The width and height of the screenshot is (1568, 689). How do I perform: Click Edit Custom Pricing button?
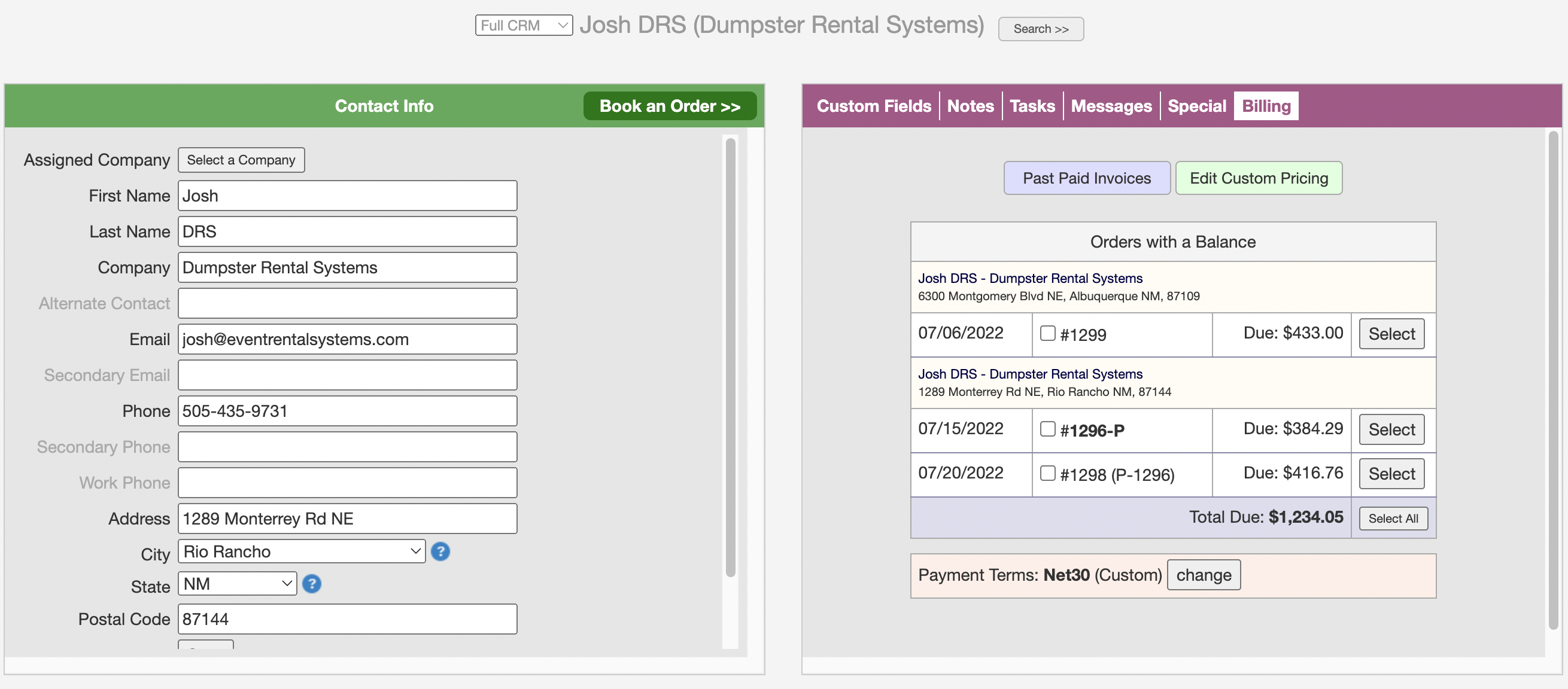point(1258,178)
